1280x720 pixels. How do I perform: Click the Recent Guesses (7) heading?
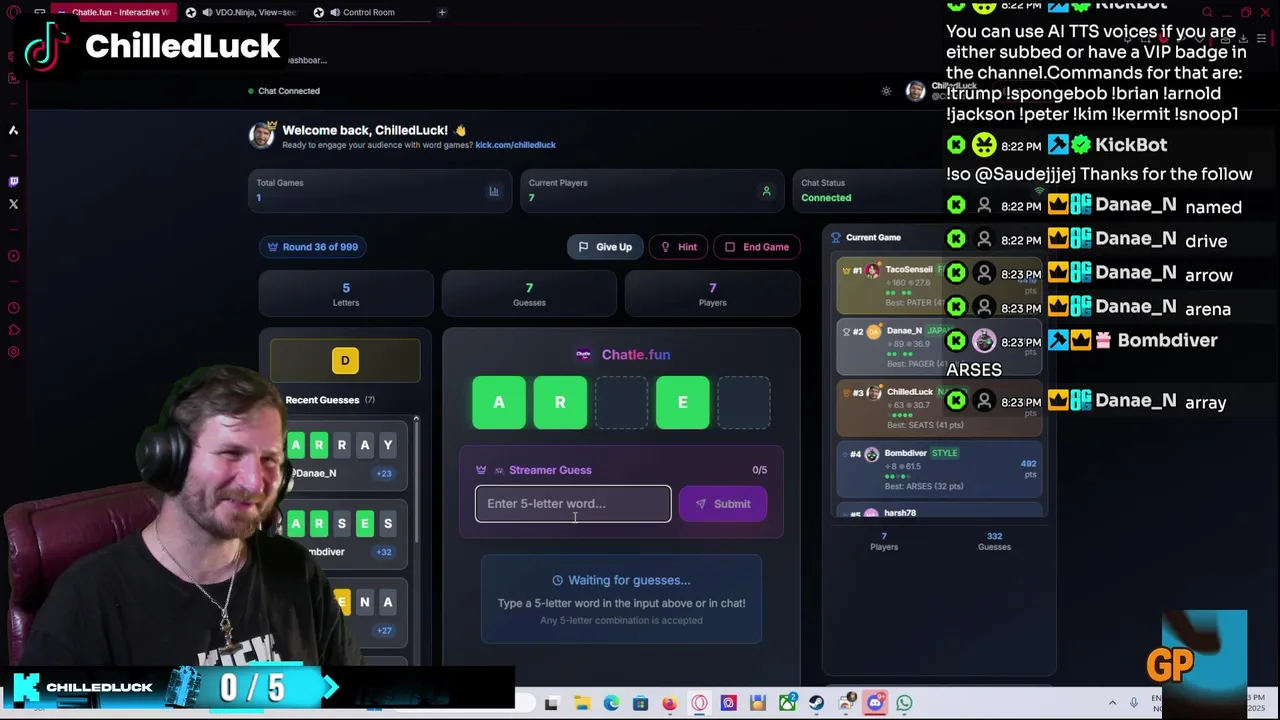click(330, 400)
